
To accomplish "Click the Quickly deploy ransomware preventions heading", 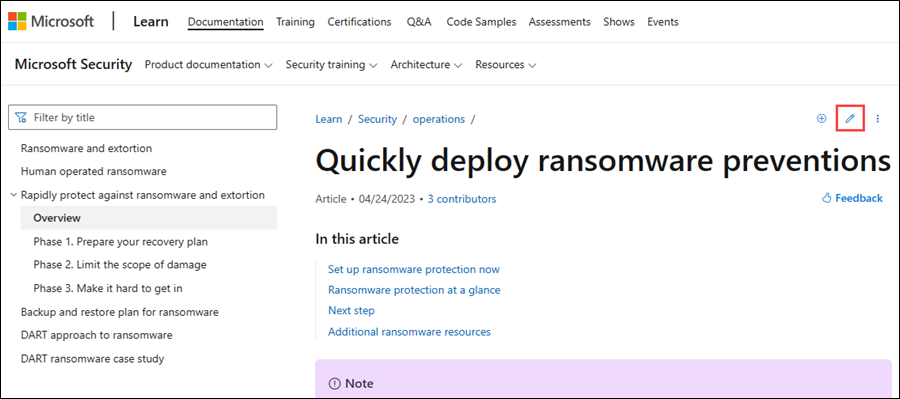I will point(603,161).
